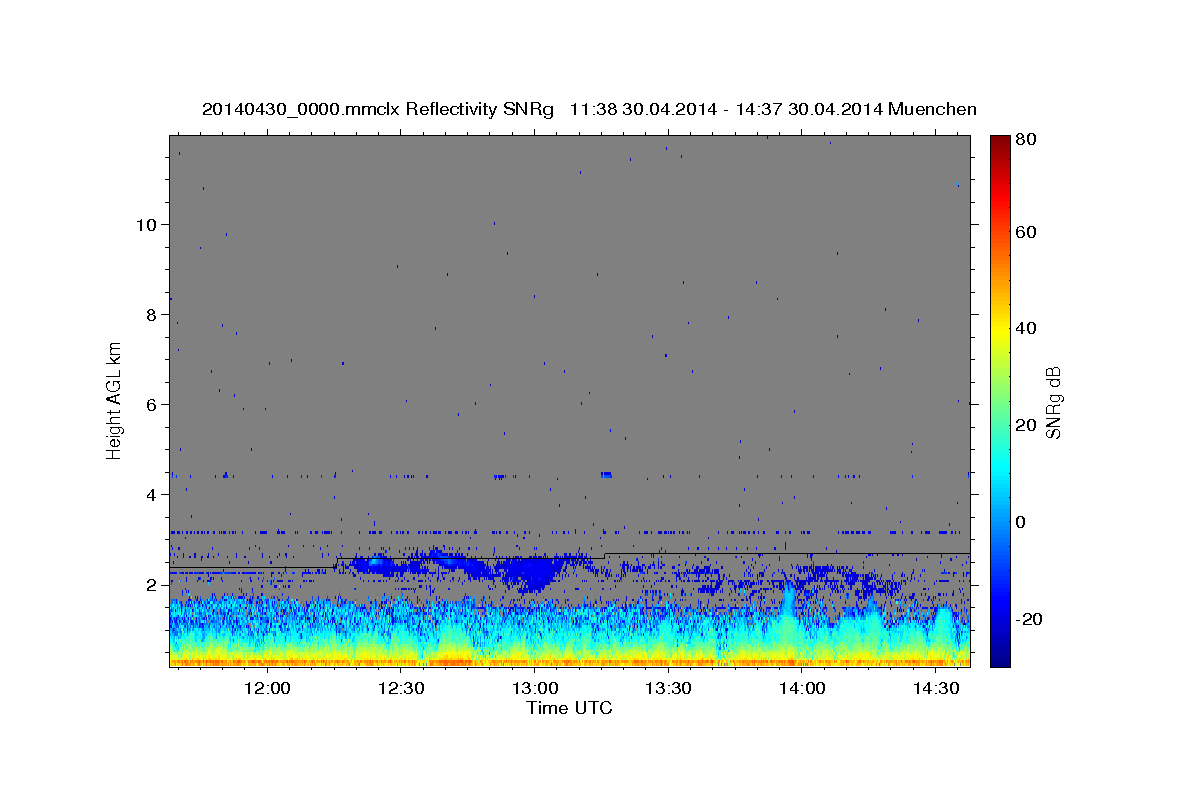Click the 'Height AGL km' y-axis label

(x=115, y=400)
